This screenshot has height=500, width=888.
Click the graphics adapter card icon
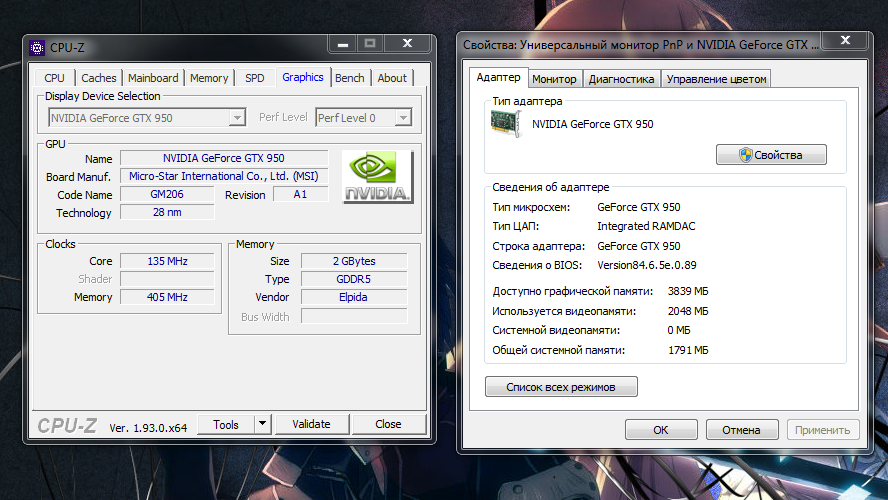[x=507, y=124]
